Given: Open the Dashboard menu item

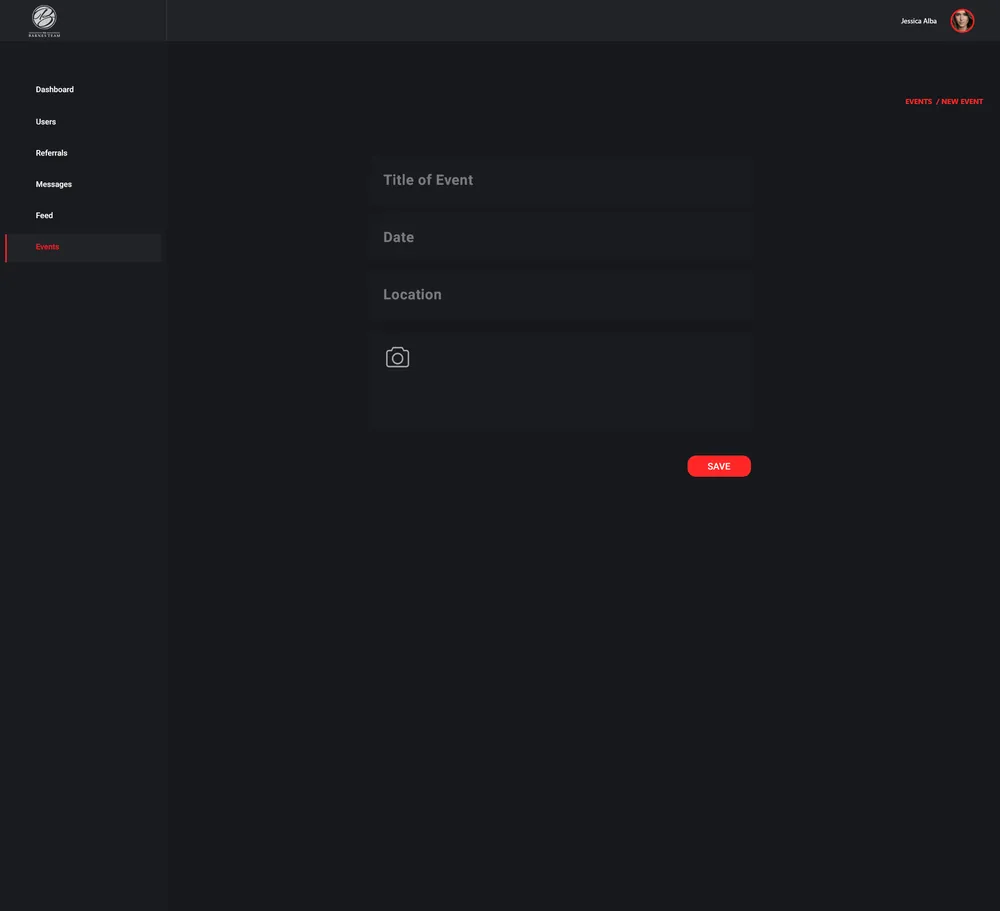Looking at the screenshot, I should (55, 89).
